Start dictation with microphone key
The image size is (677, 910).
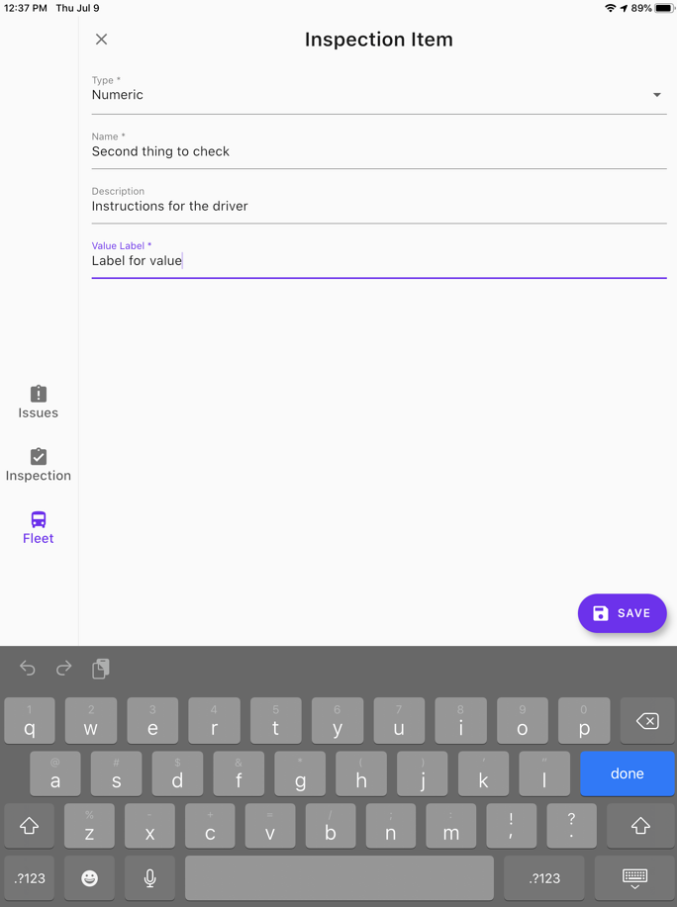click(150, 878)
